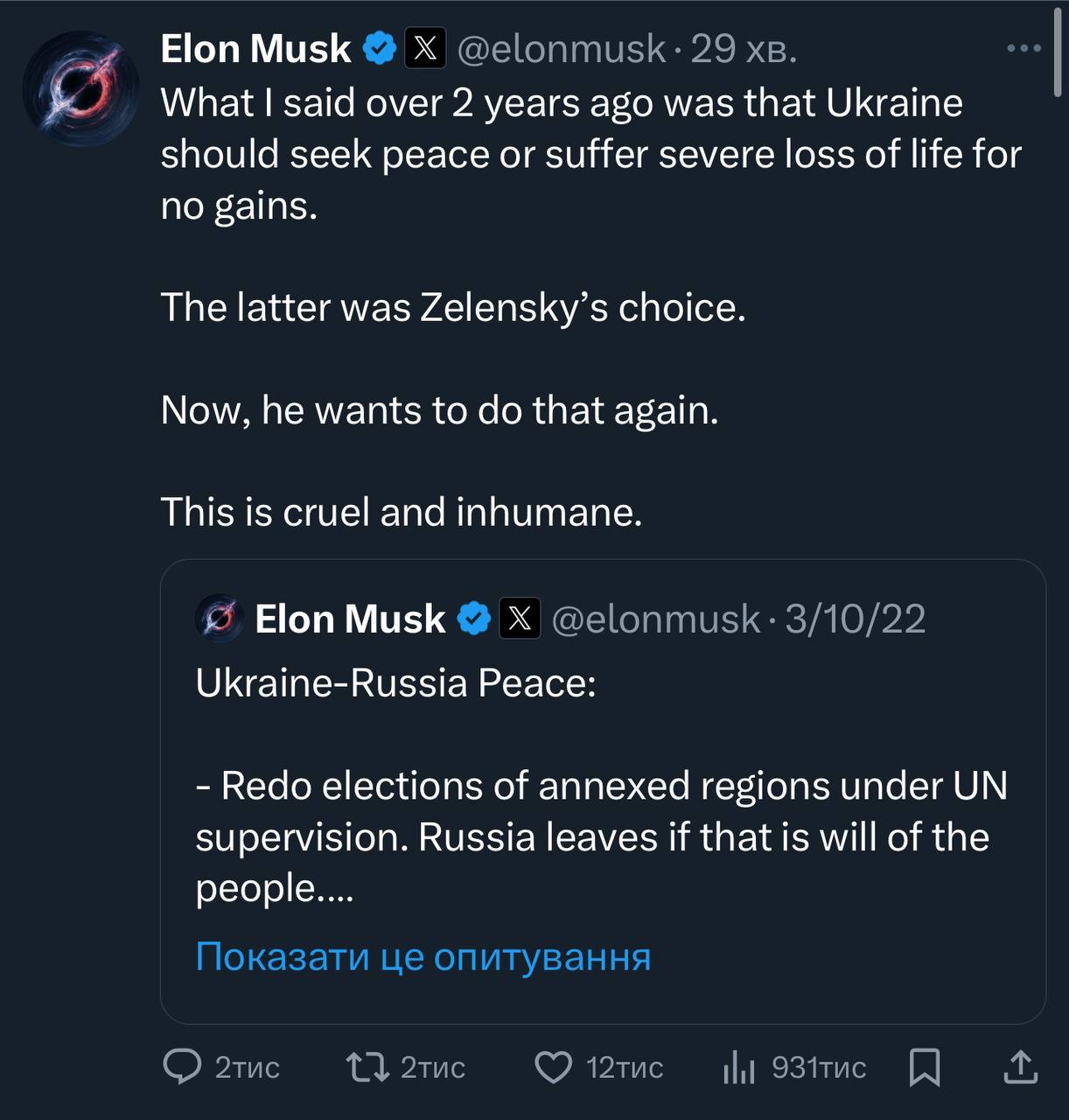Click the "29 хв." timestamp
1069x1120 pixels.
tap(744, 49)
